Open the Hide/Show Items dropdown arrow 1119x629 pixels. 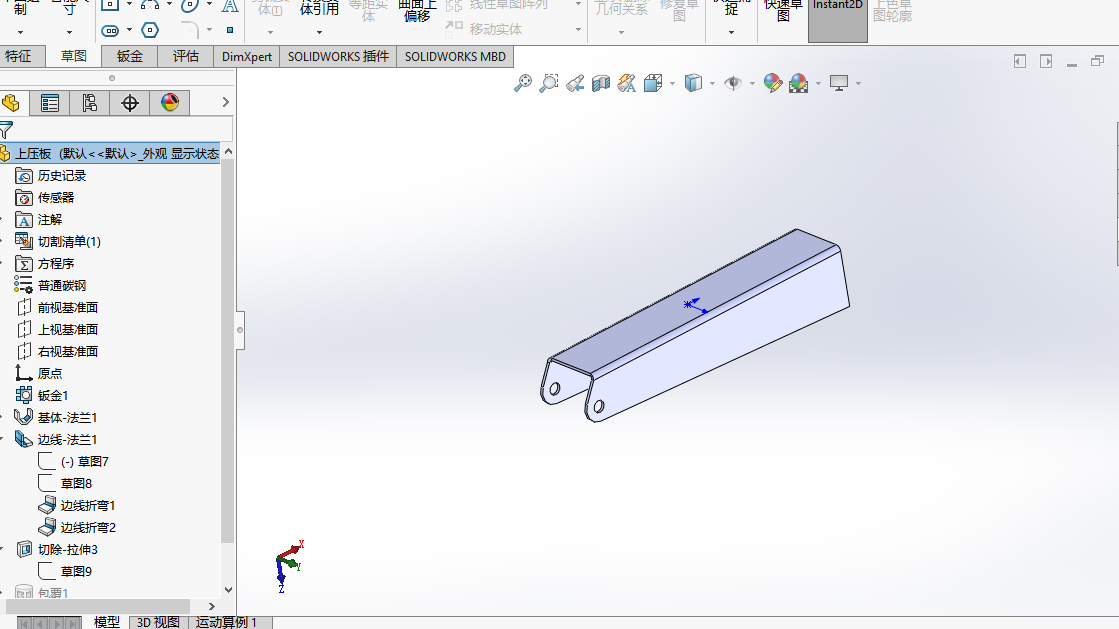click(752, 84)
